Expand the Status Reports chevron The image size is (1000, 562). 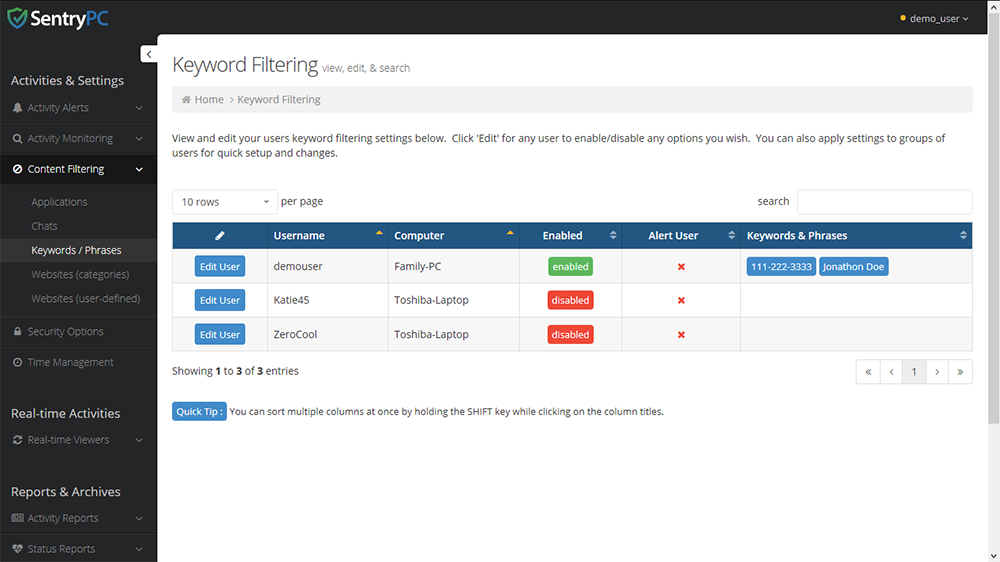click(139, 549)
